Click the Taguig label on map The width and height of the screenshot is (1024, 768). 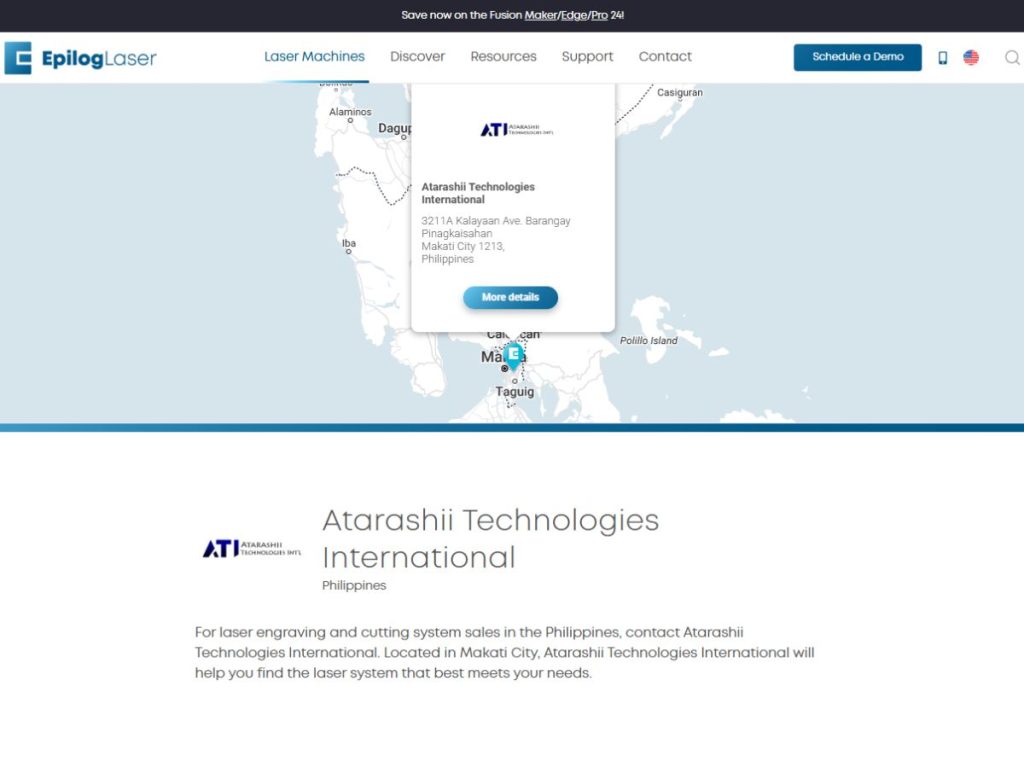515,392
